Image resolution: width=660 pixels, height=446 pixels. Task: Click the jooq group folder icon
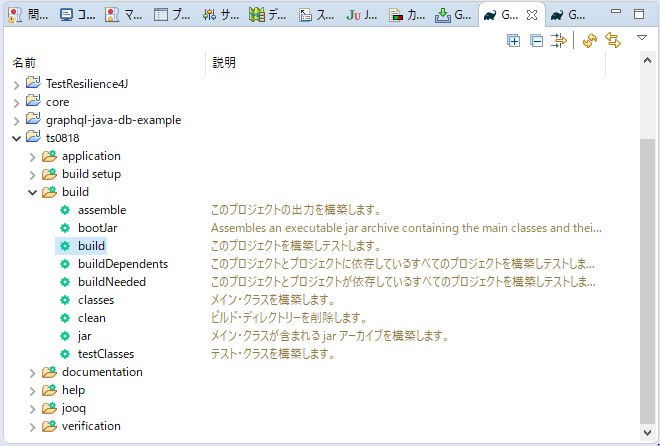(x=49, y=408)
